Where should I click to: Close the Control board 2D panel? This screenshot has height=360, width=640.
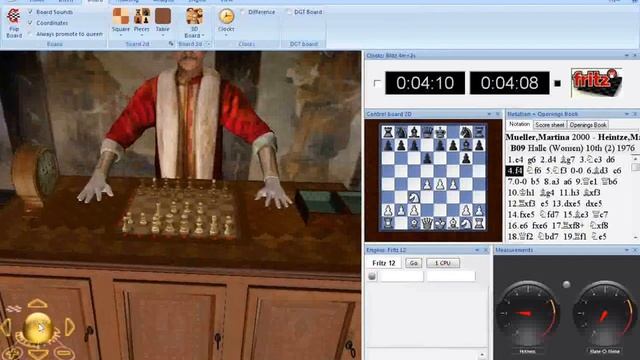point(498,114)
